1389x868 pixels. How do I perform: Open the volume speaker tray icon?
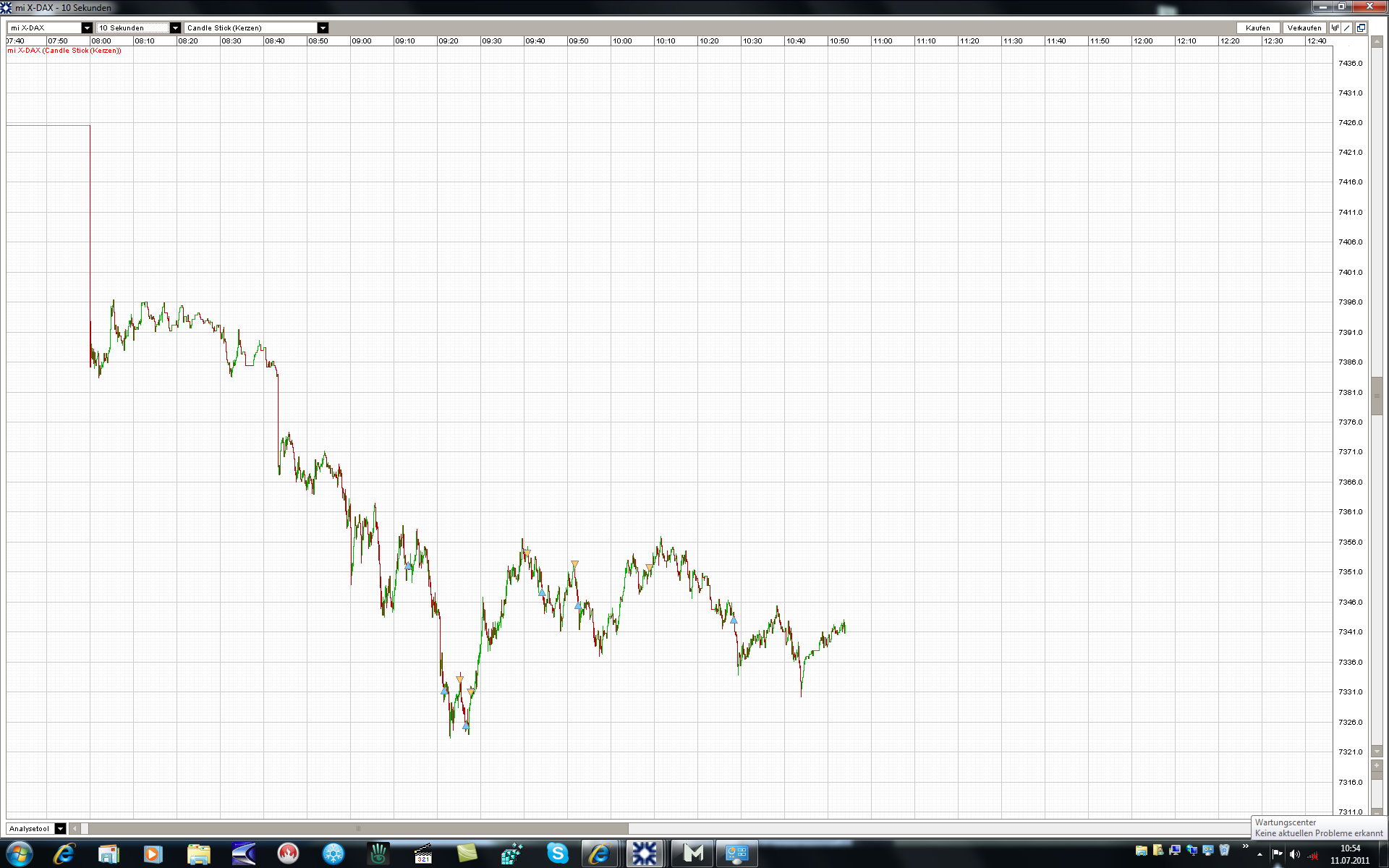1295,854
